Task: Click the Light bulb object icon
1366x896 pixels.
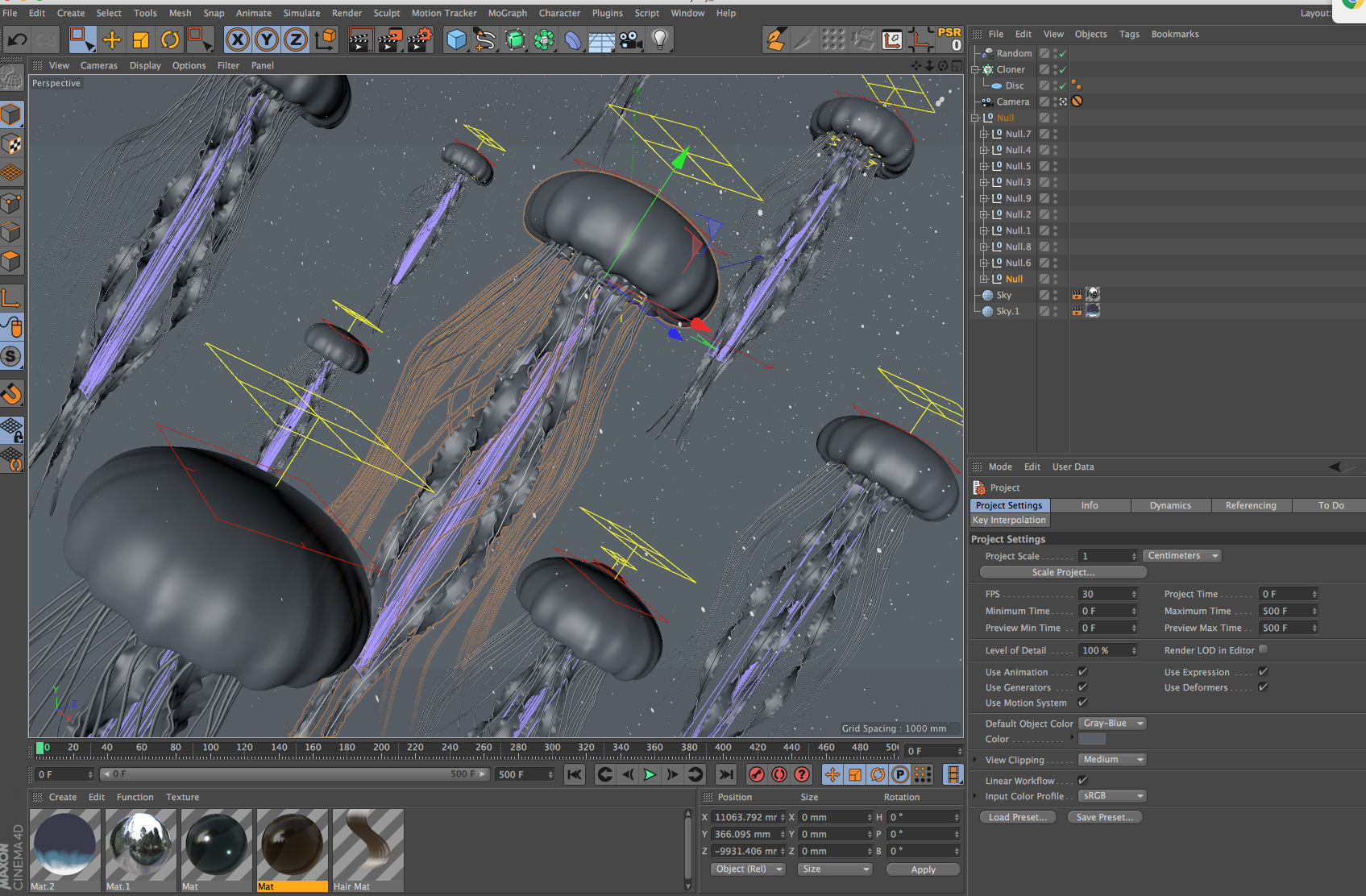Action: point(660,39)
